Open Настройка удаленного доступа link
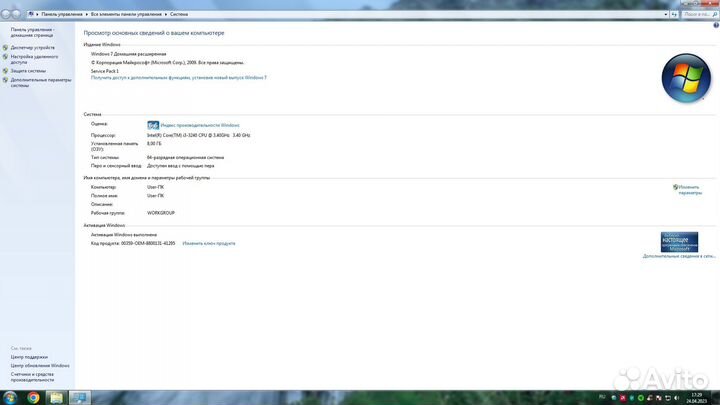 [33, 59]
